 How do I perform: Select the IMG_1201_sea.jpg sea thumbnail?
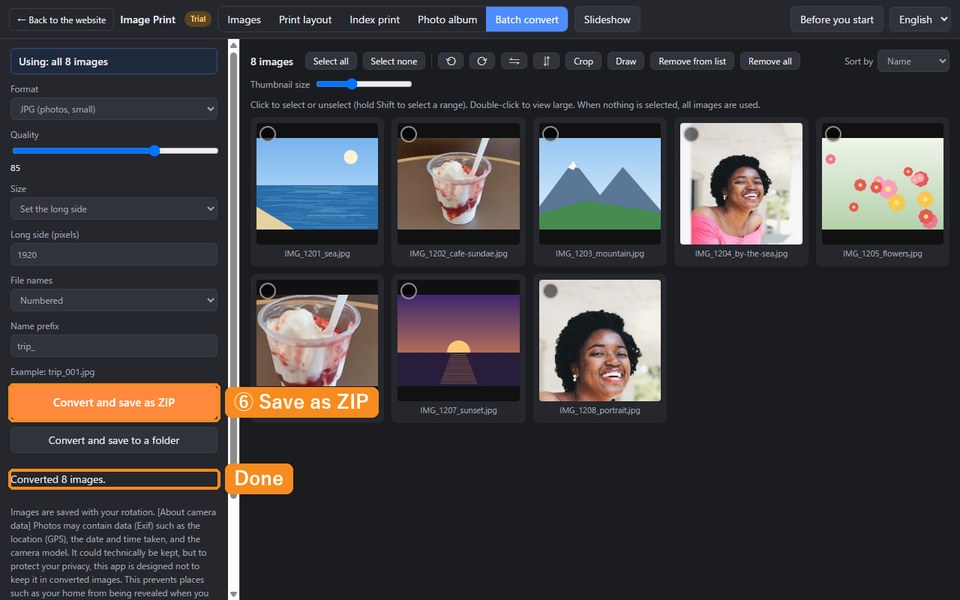[x=317, y=184]
